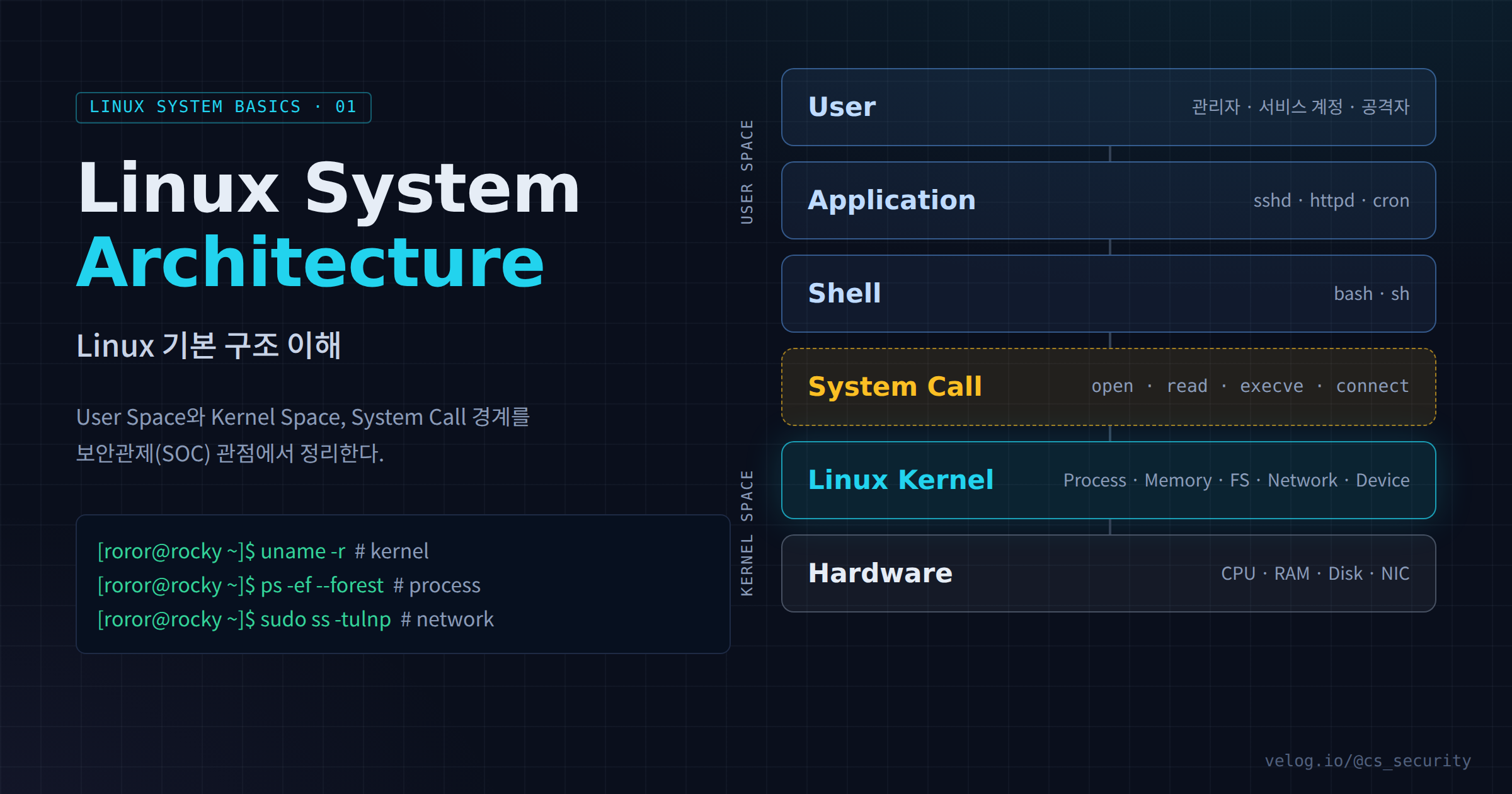Click the yellow 'System Call' title
The image size is (1512, 794).
(x=895, y=386)
